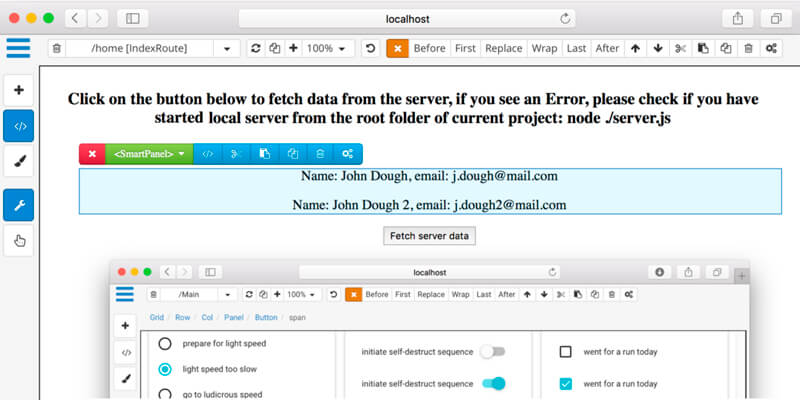Image resolution: width=800 pixels, height=400 pixels.
Task: Turn on the disabled self-destruct sequence switch
Action: tap(492, 352)
